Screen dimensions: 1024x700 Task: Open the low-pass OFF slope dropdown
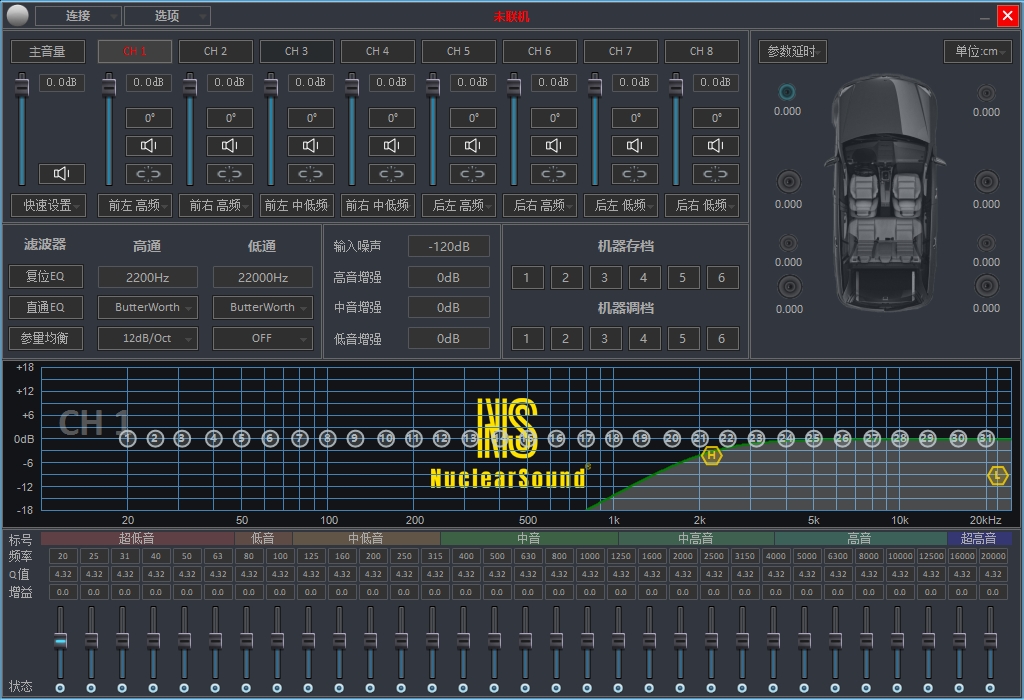[263, 338]
